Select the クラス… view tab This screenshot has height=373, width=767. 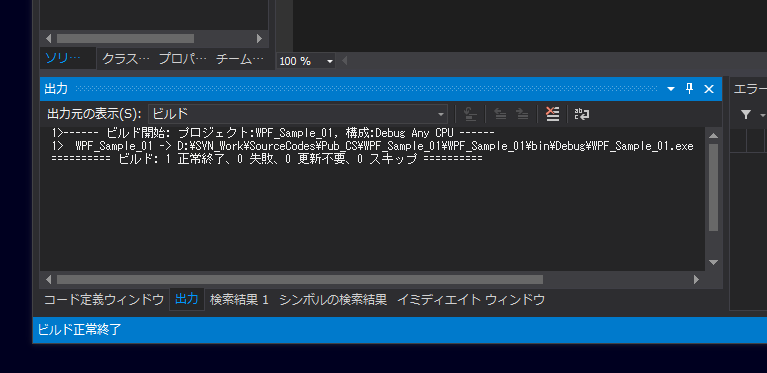click(126, 59)
